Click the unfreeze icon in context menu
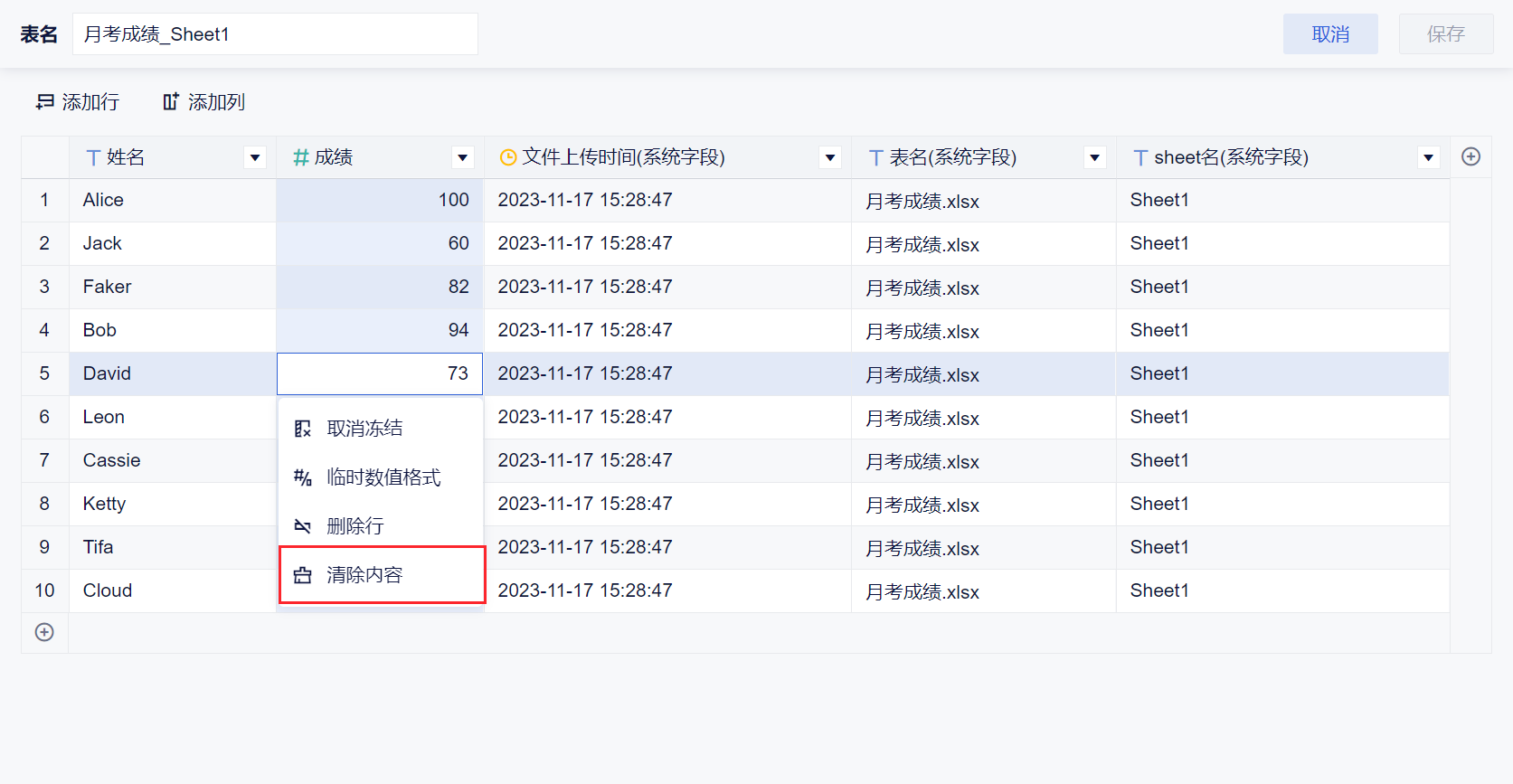 coord(303,429)
